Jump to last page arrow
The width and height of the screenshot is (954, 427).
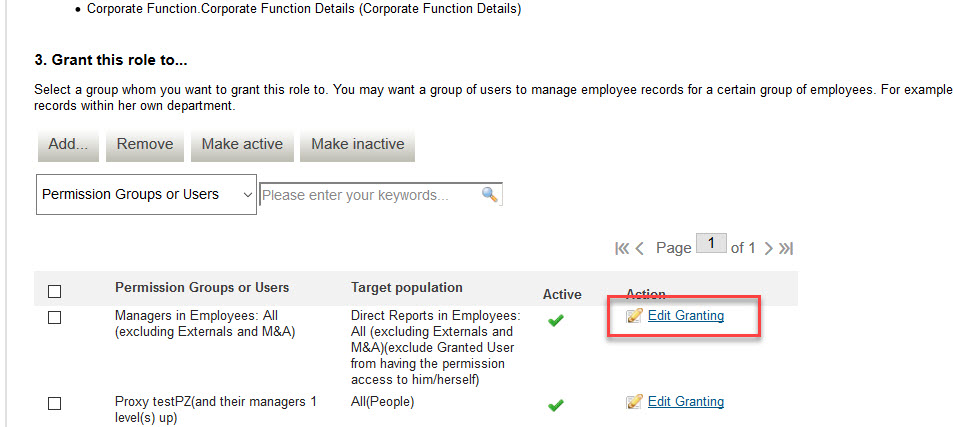[x=786, y=248]
